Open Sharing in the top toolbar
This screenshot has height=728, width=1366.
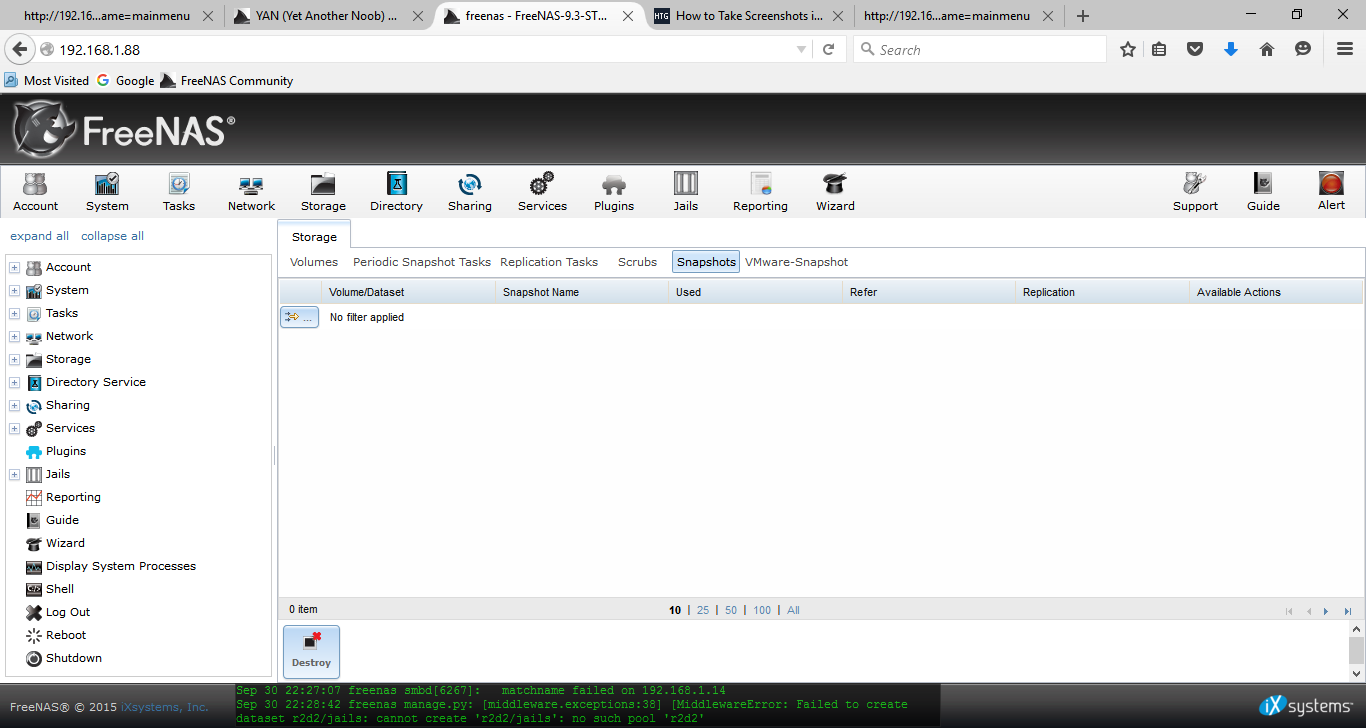[x=470, y=191]
